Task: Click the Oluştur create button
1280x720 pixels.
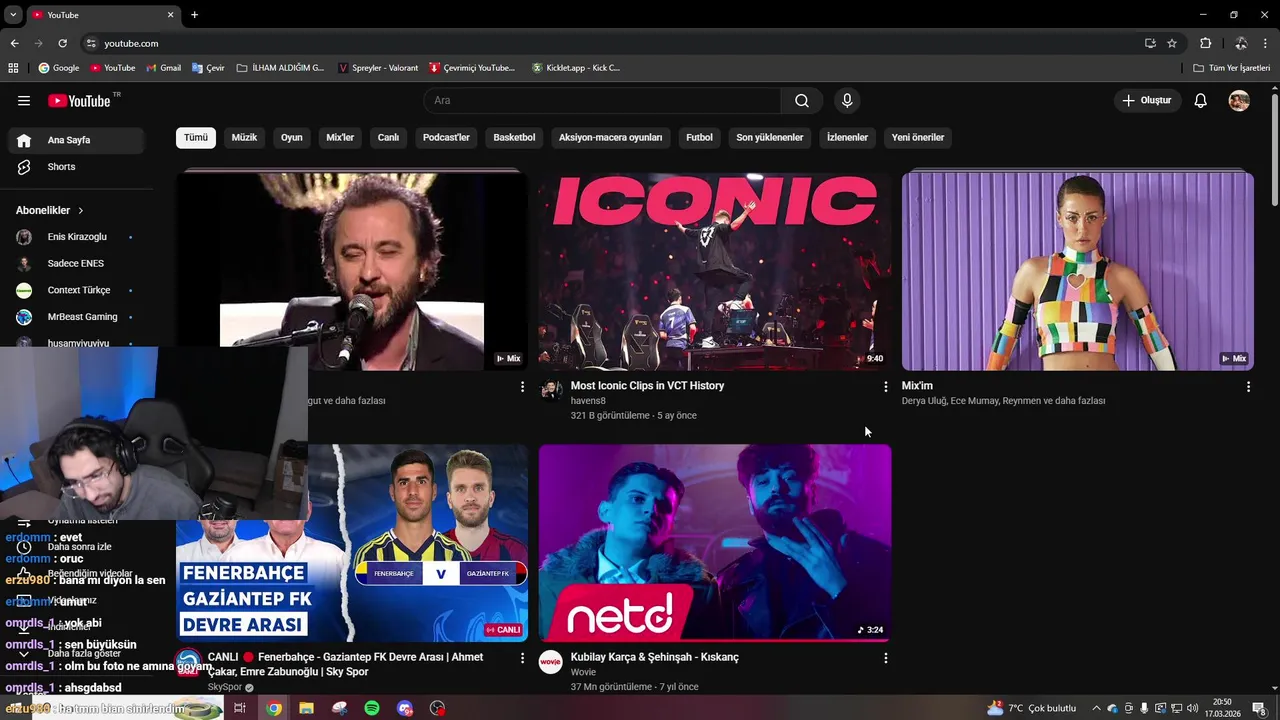Action: 1147,100
